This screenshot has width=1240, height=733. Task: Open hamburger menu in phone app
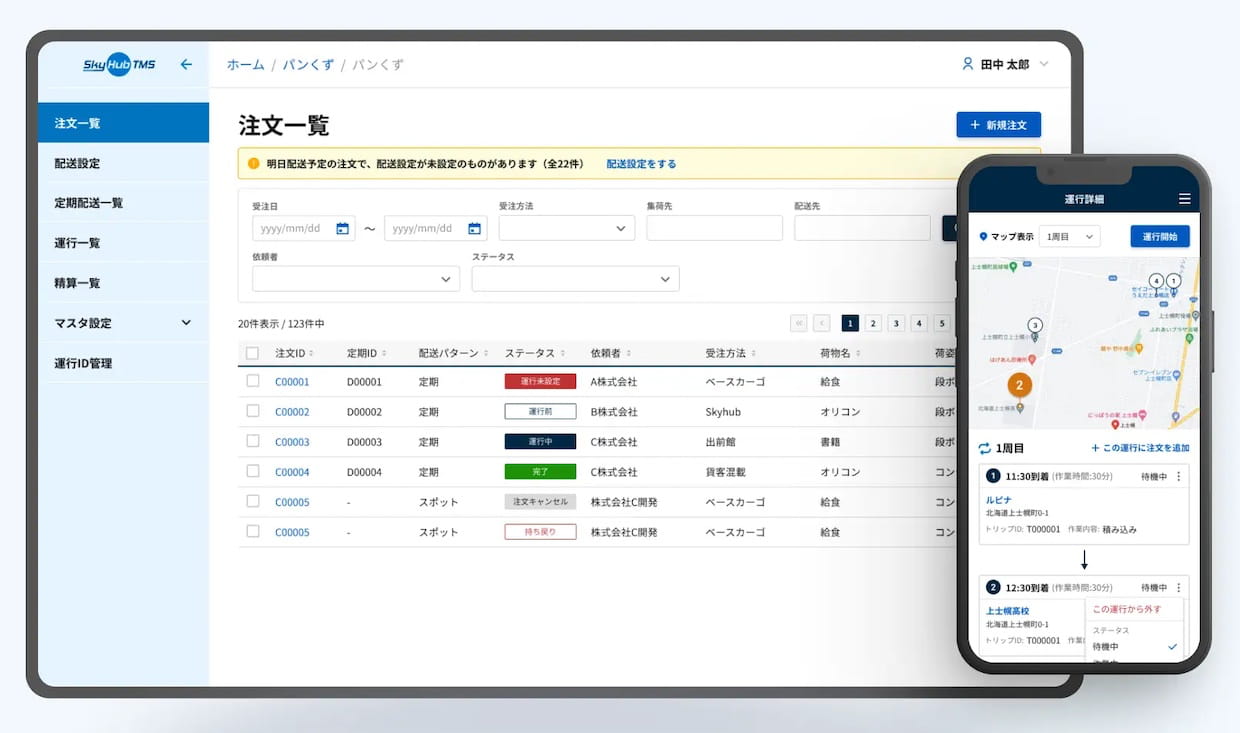tap(1185, 199)
